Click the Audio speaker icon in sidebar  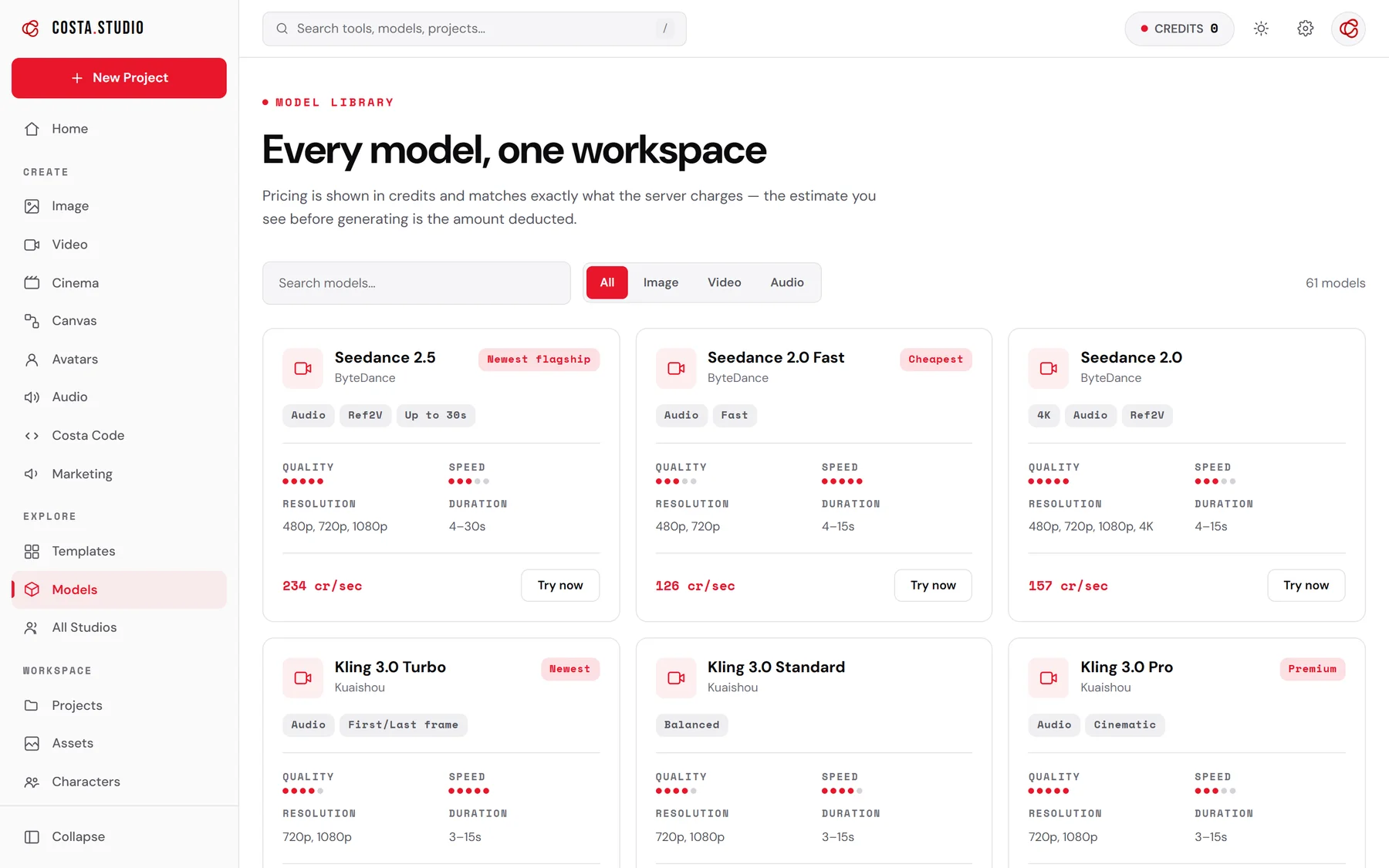pyautogui.click(x=32, y=397)
